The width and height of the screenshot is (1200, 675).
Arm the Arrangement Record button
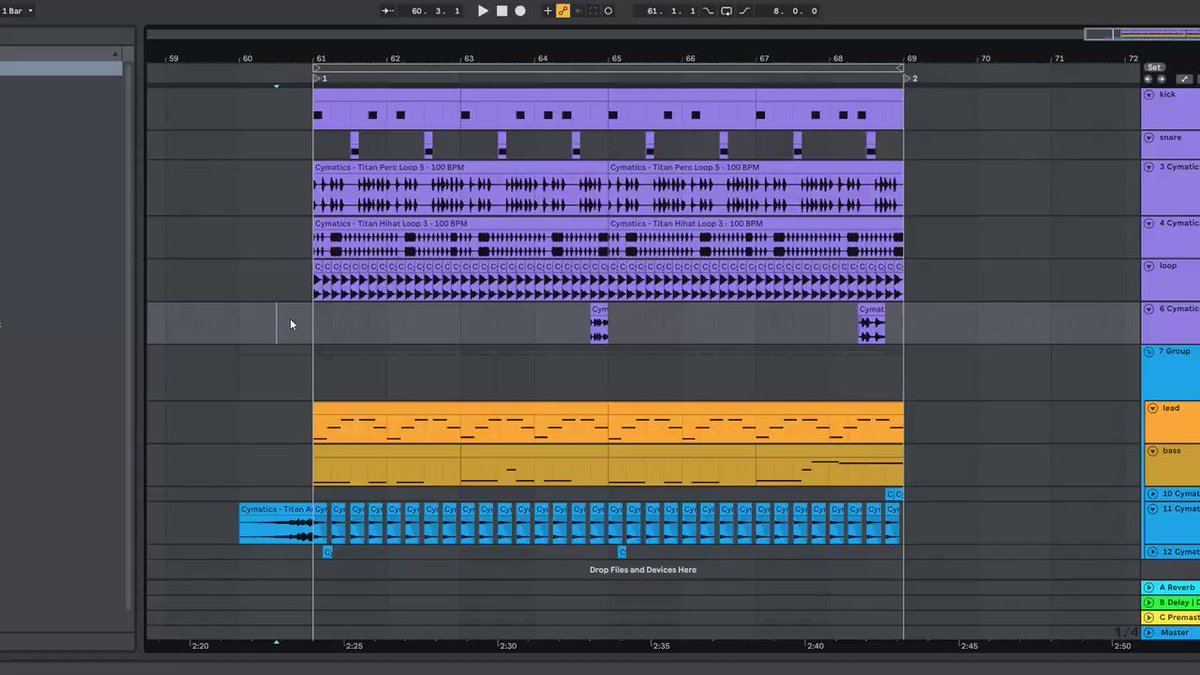point(520,11)
